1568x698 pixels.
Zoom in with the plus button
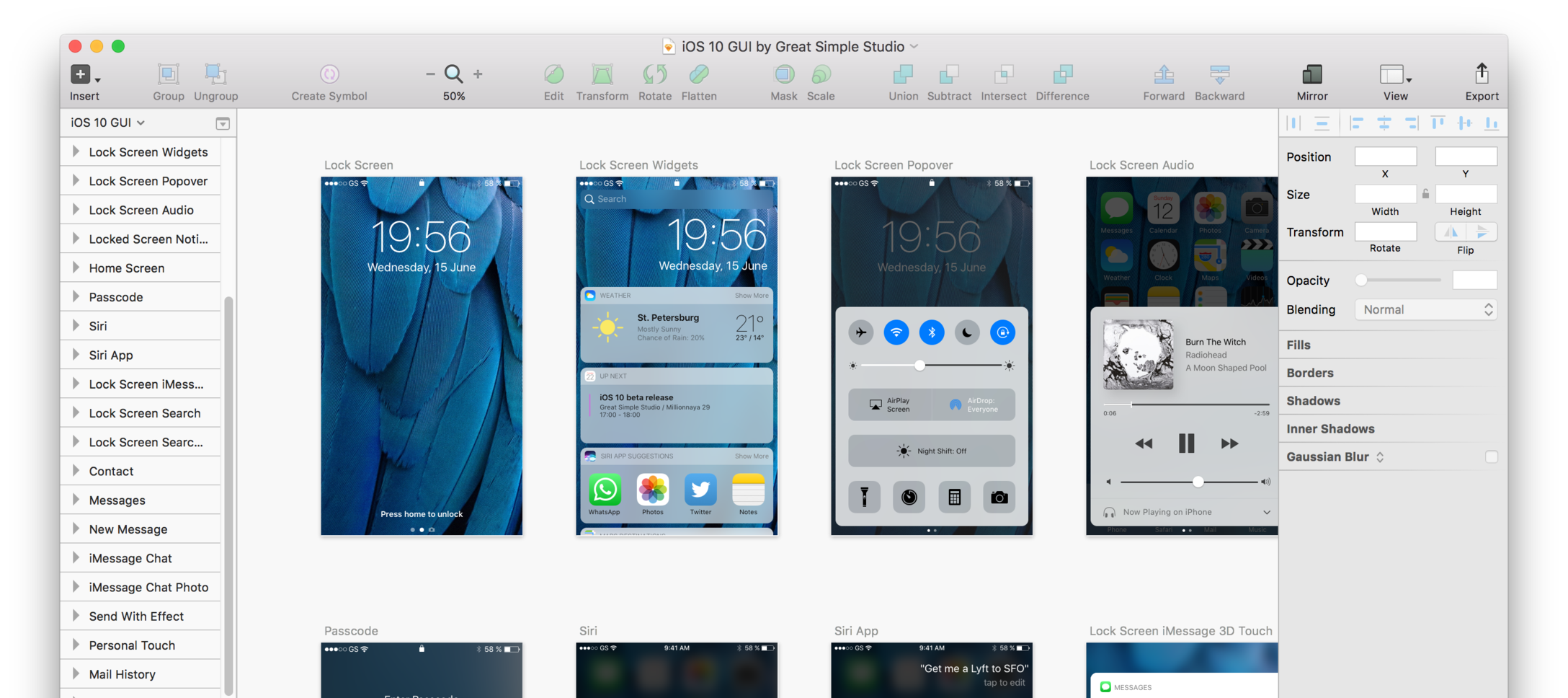[478, 74]
